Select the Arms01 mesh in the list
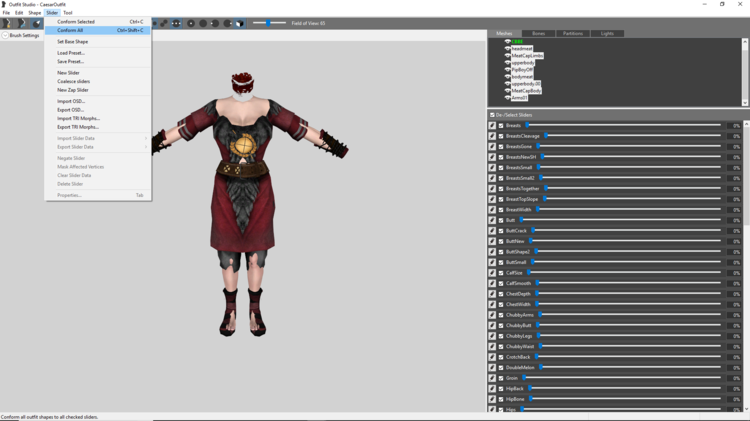This screenshot has height=421, width=750. [x=519, y=98]
